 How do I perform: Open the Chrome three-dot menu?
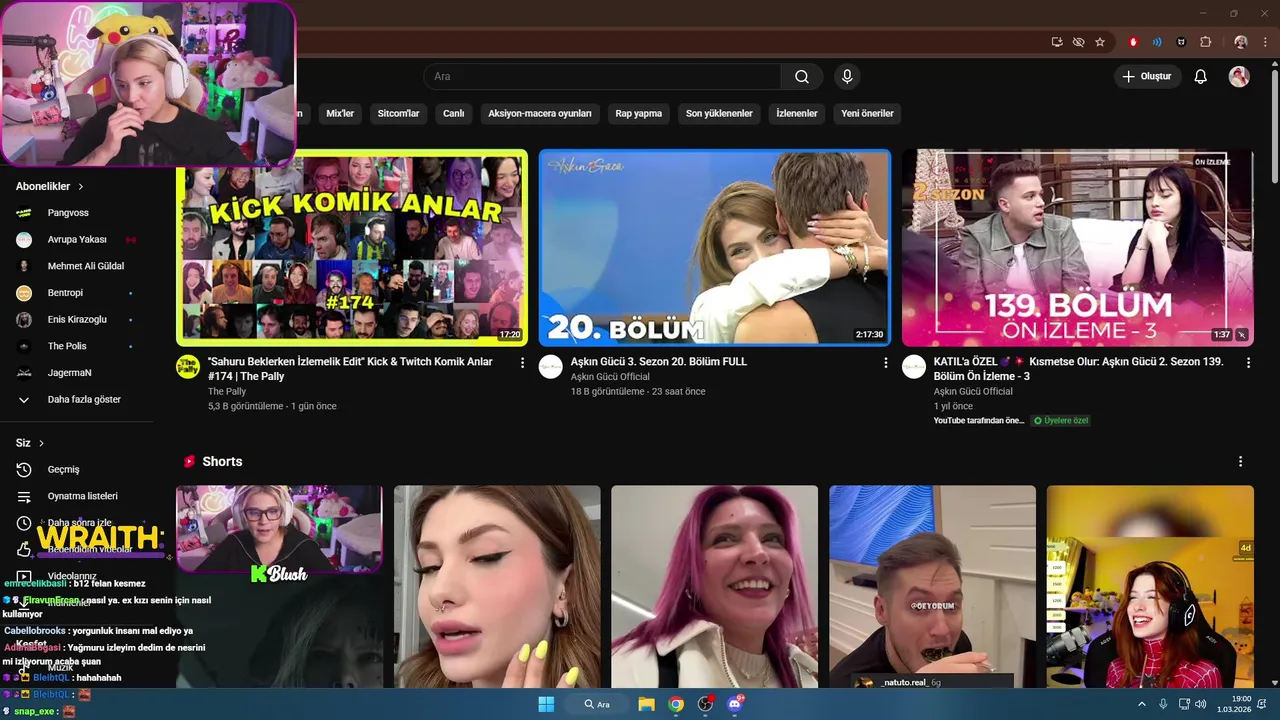pos(1267,42)
